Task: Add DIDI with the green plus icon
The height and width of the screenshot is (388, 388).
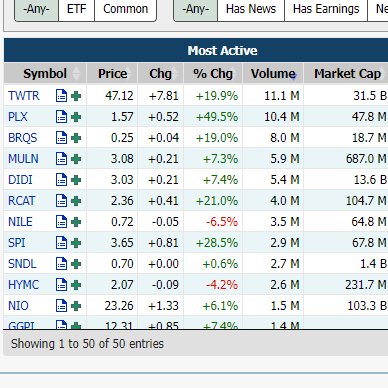Action: pyautogui.click(x=76, y=180)
